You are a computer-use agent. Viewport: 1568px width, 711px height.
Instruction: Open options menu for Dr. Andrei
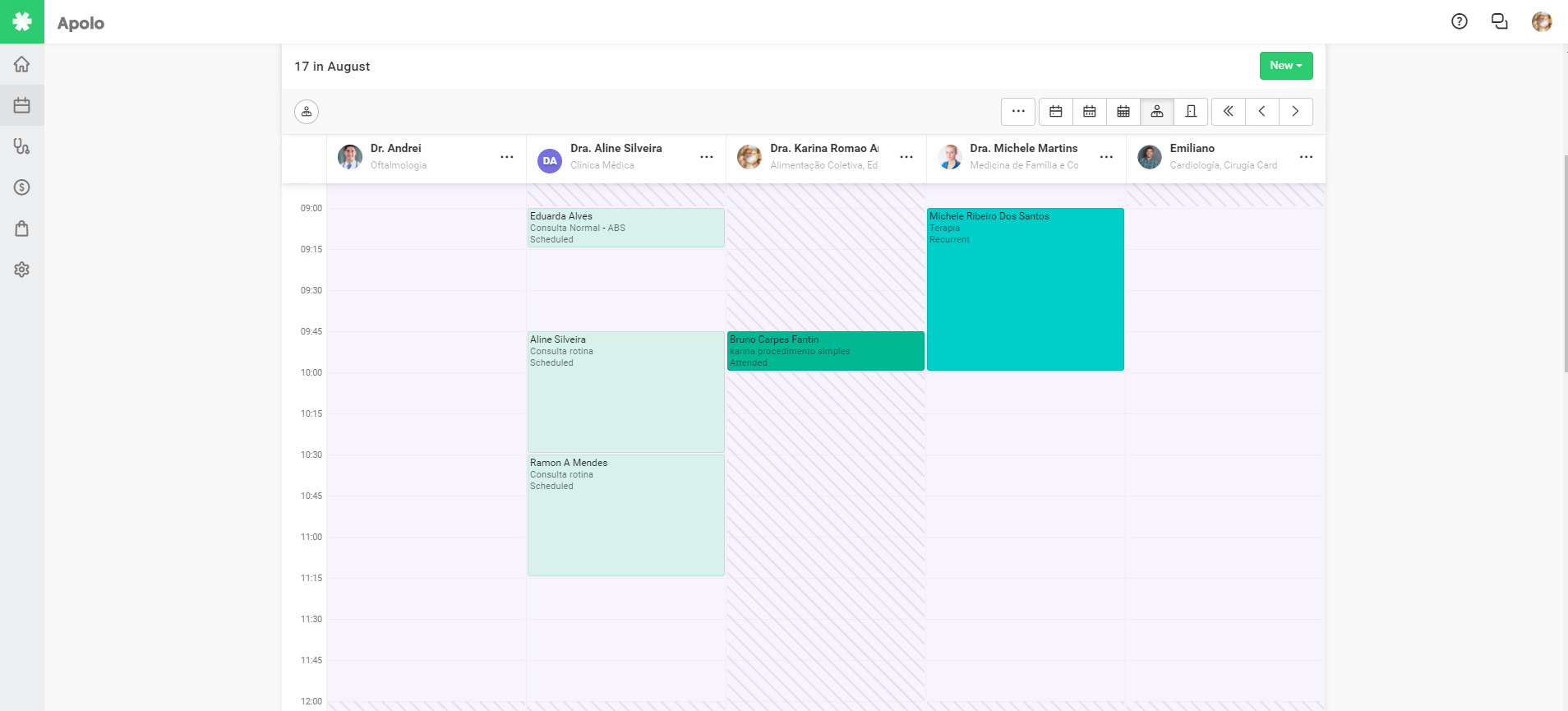click(507, 157)
